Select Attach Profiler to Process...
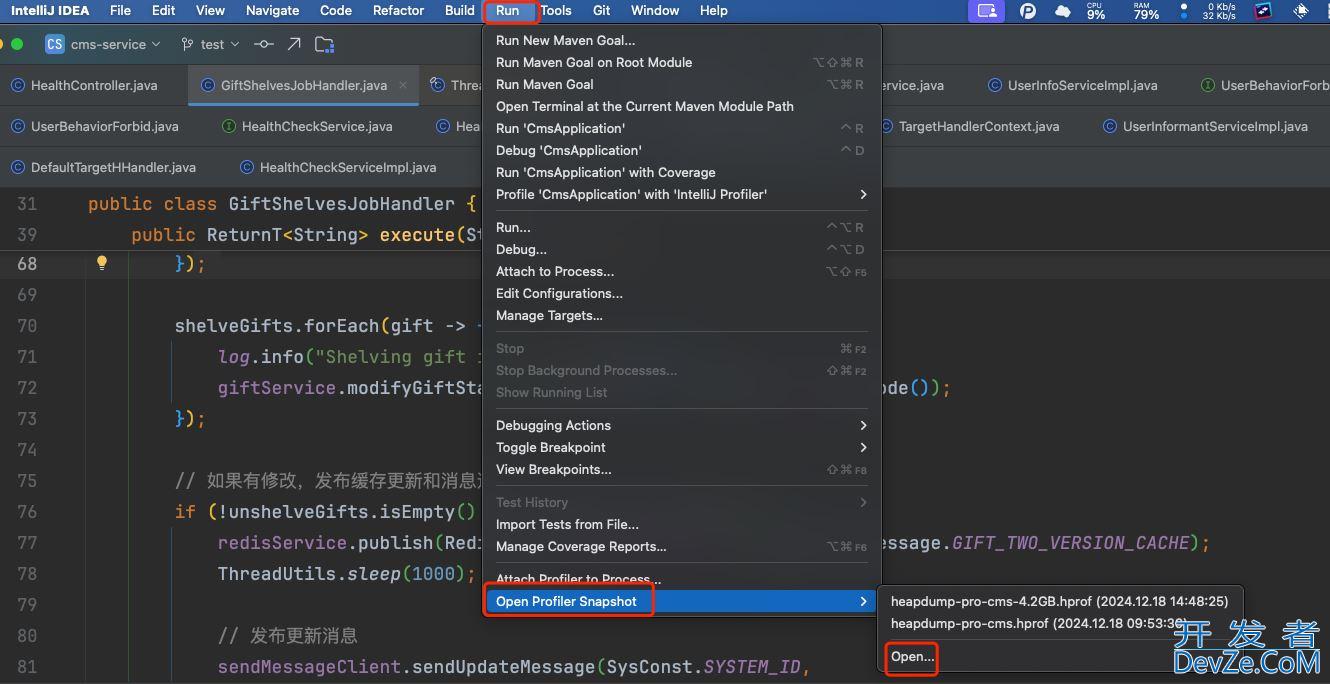1330x684 pixels. click(x=682, y=579)
